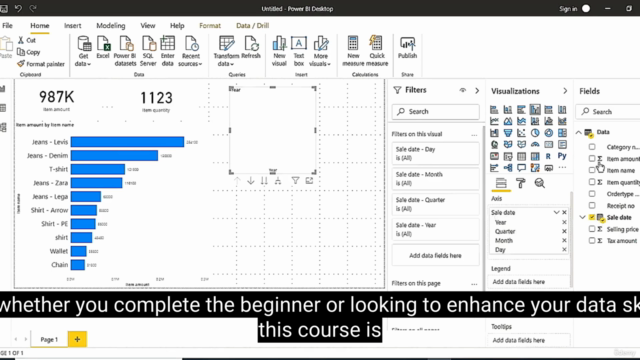Screen dimensions: 640x360
Task: Check the Tax amount field
Action: (x=592, y=241)
